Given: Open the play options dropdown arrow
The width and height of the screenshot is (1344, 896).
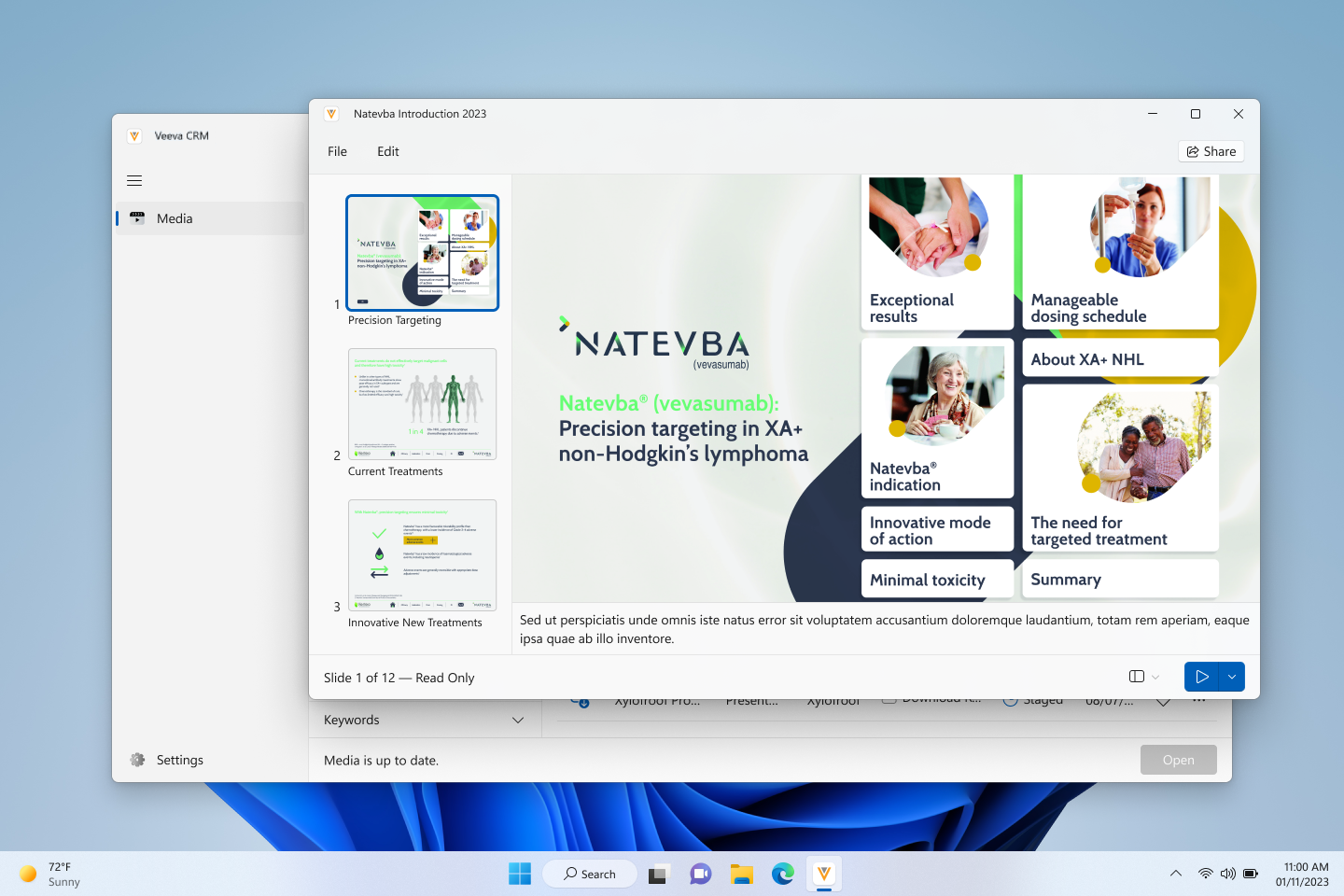Looking at the screenshot, I should click(1232, 677).
